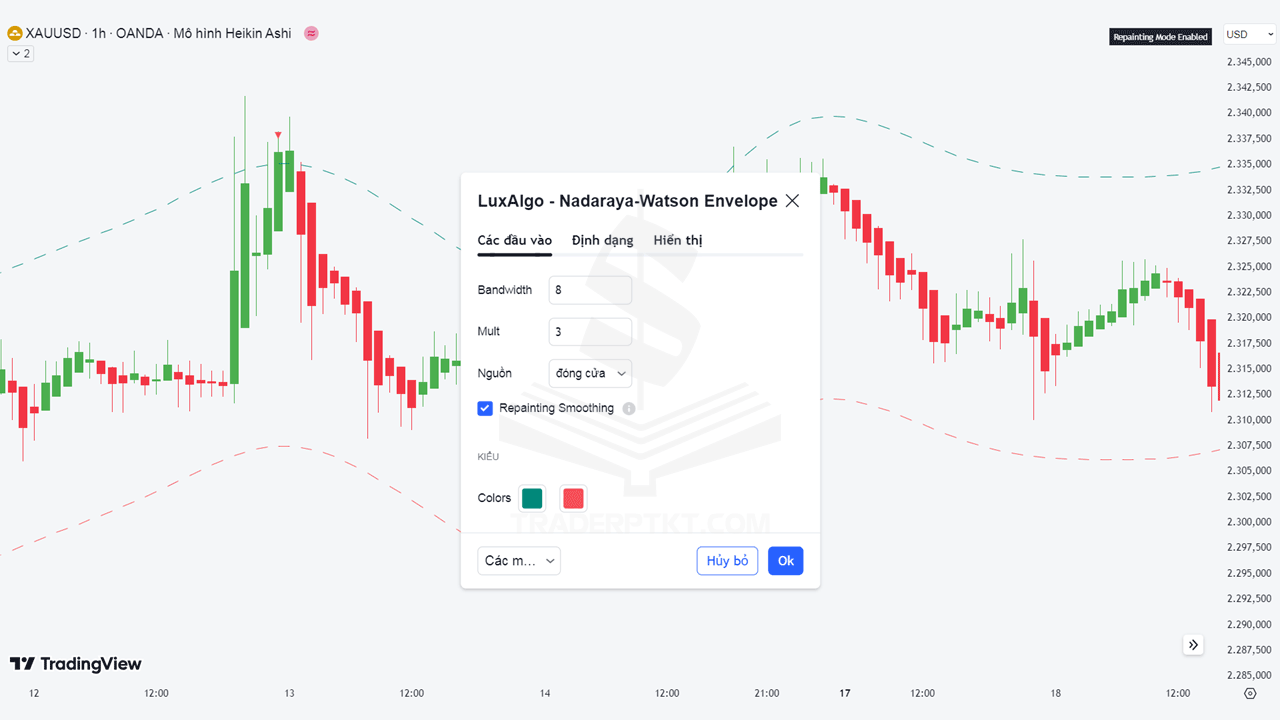The width and height of the screenshot is (1280, 720).
Task: Open the red color swatch
Action: coord(573,498)
